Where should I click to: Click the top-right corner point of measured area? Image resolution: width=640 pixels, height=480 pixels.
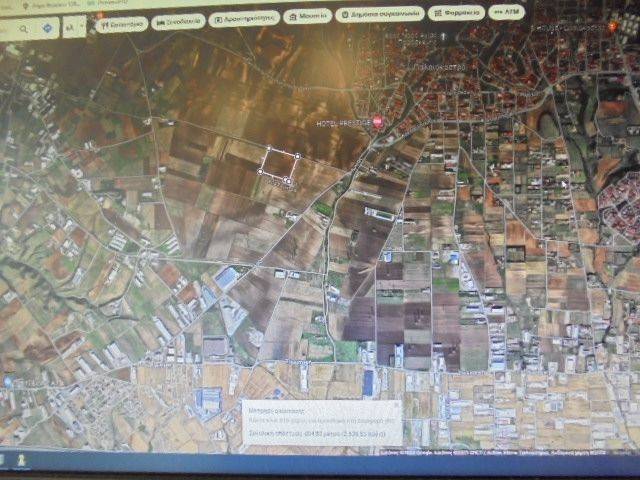298,156
